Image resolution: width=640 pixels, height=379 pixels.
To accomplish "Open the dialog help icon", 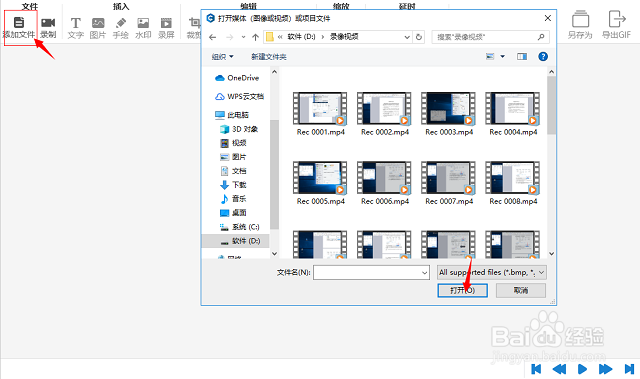I will (543, 57).
